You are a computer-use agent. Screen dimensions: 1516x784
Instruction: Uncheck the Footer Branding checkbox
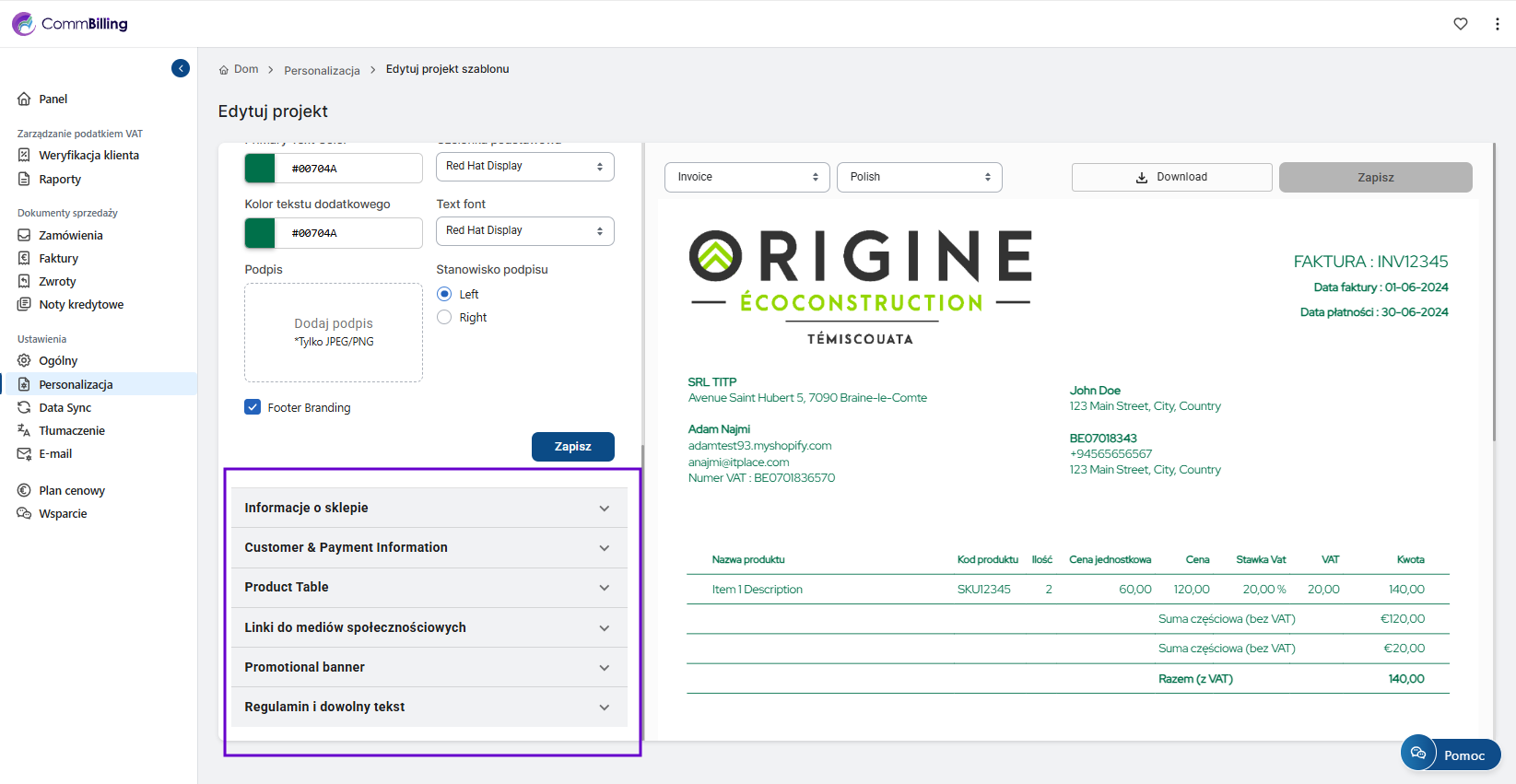(253, 407)
